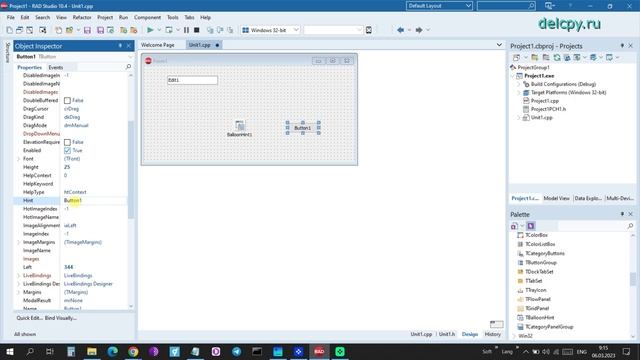Click the Program Reset stop button
The image size is (640, 360).
pyautogui.click(x=196, y=30)
